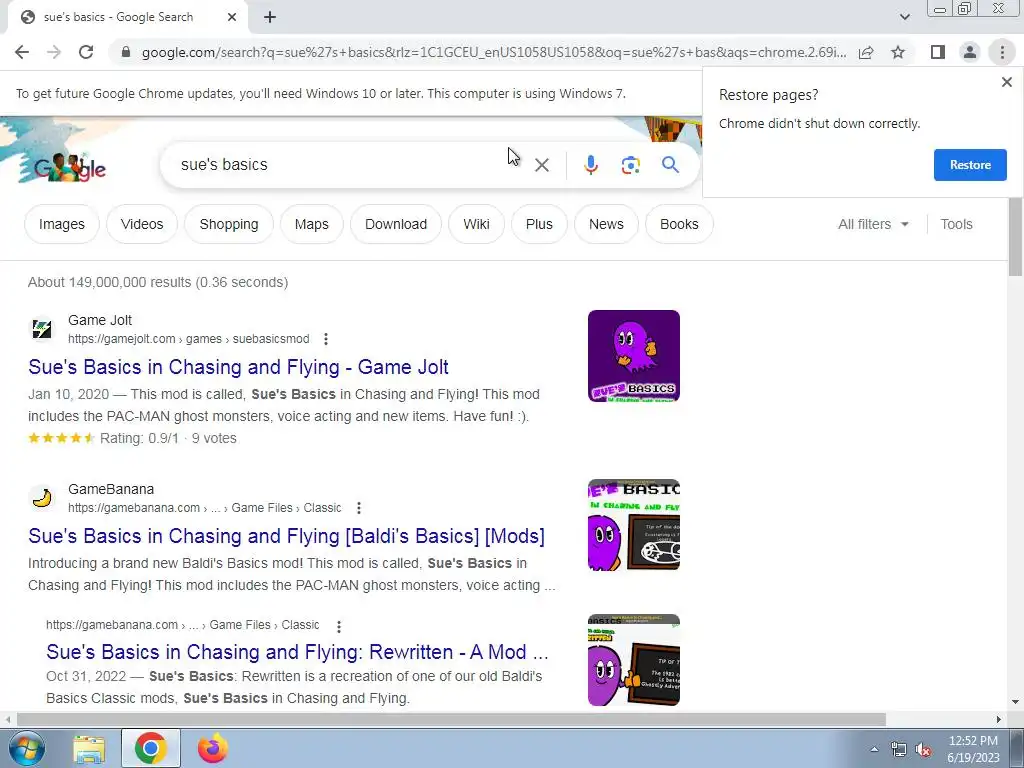Switch to News results
The height and width of the screenshot is (768, 1024).
point(606,224)
